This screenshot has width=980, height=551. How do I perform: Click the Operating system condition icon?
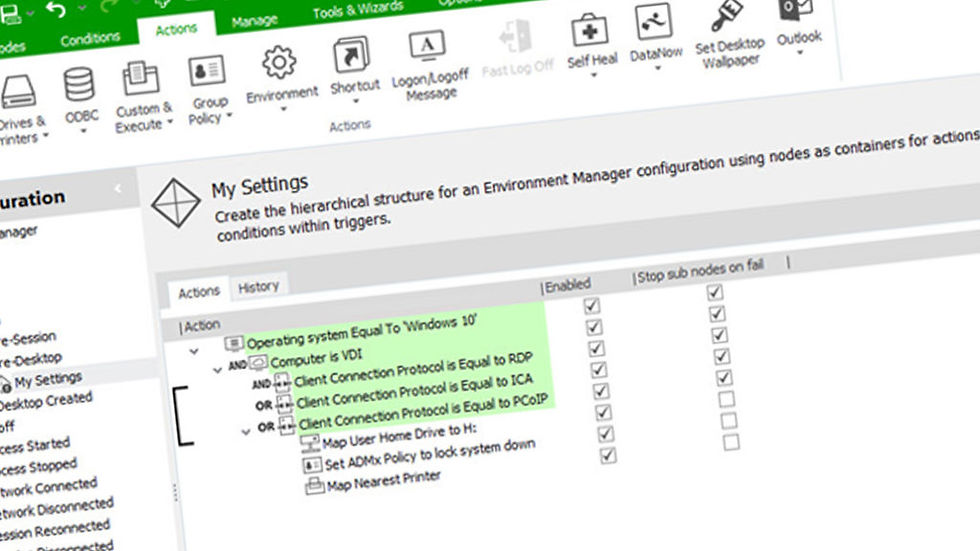(234, 343)
